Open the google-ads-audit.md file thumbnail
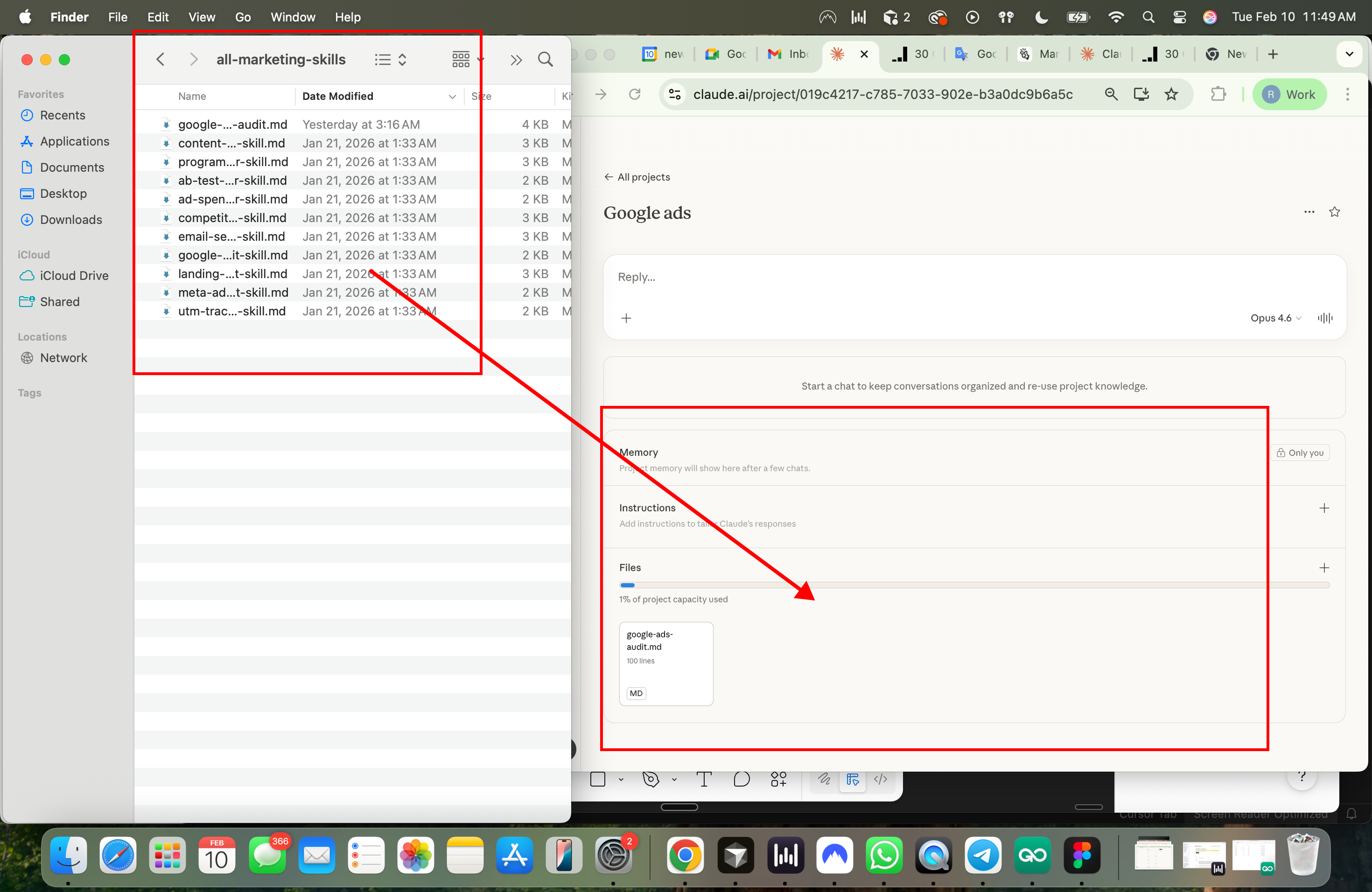1372x892 pixels. [666, 664]
